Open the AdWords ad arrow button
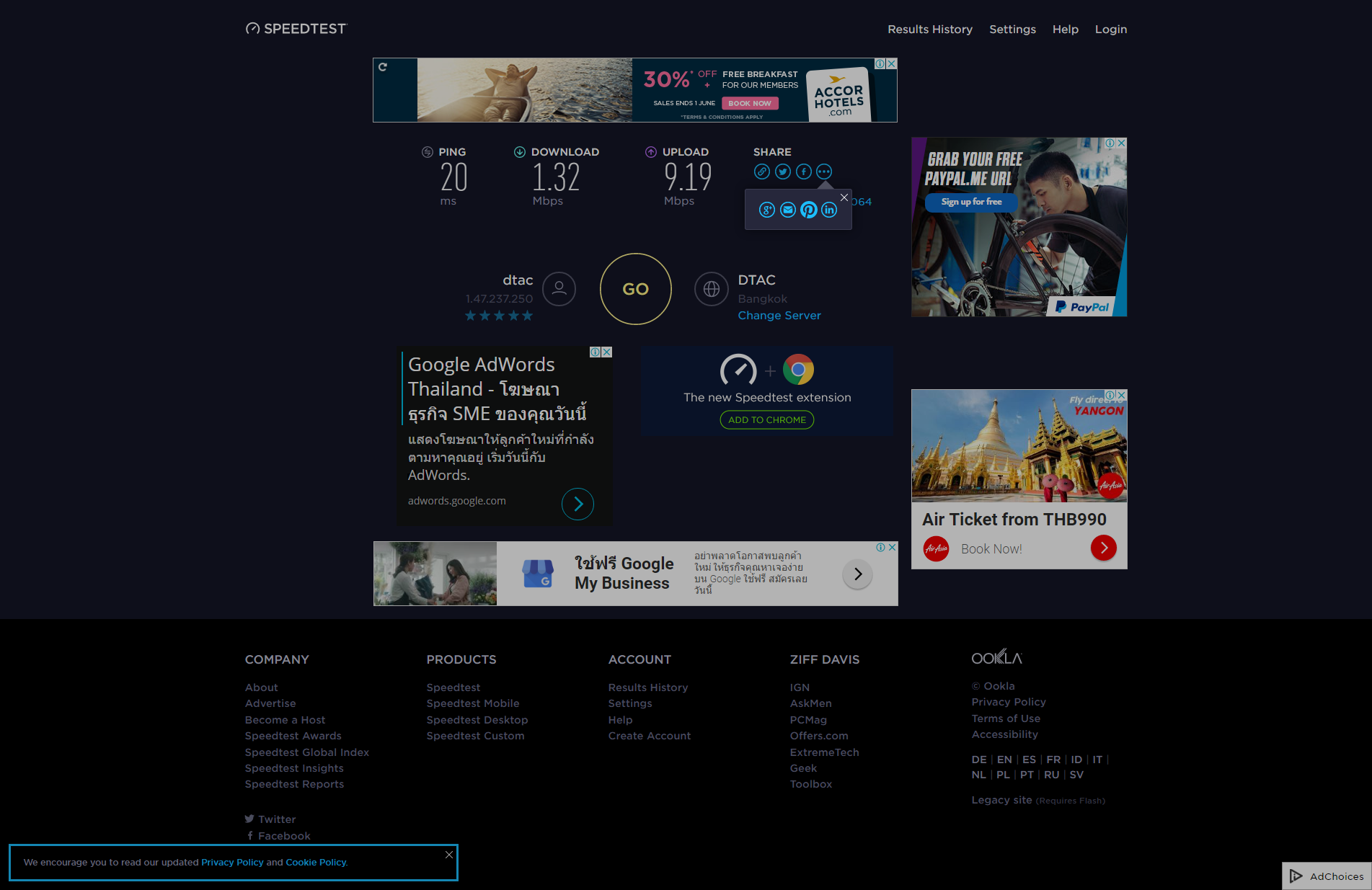 tap(577, 504)
